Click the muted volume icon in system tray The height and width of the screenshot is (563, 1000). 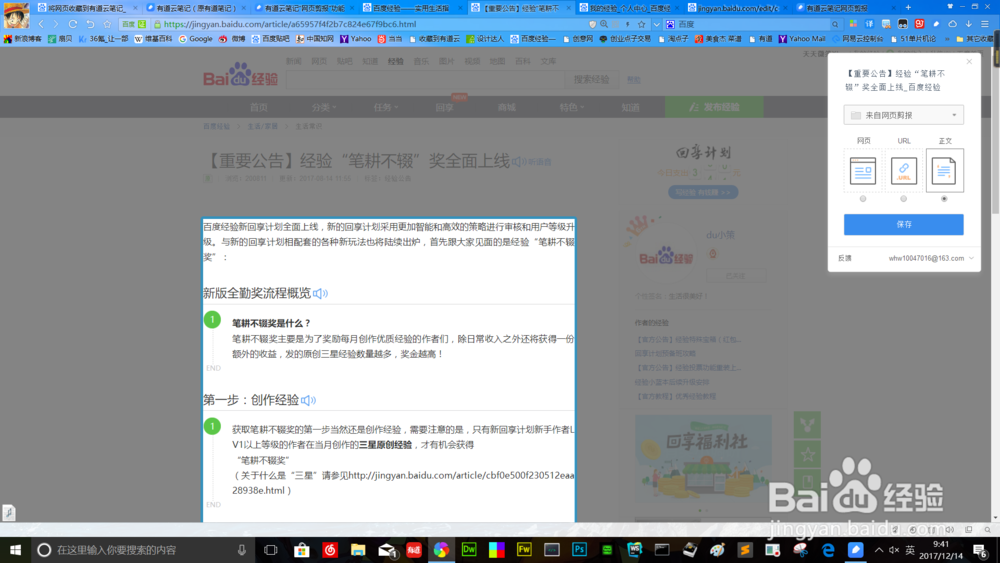coord(894,550)
